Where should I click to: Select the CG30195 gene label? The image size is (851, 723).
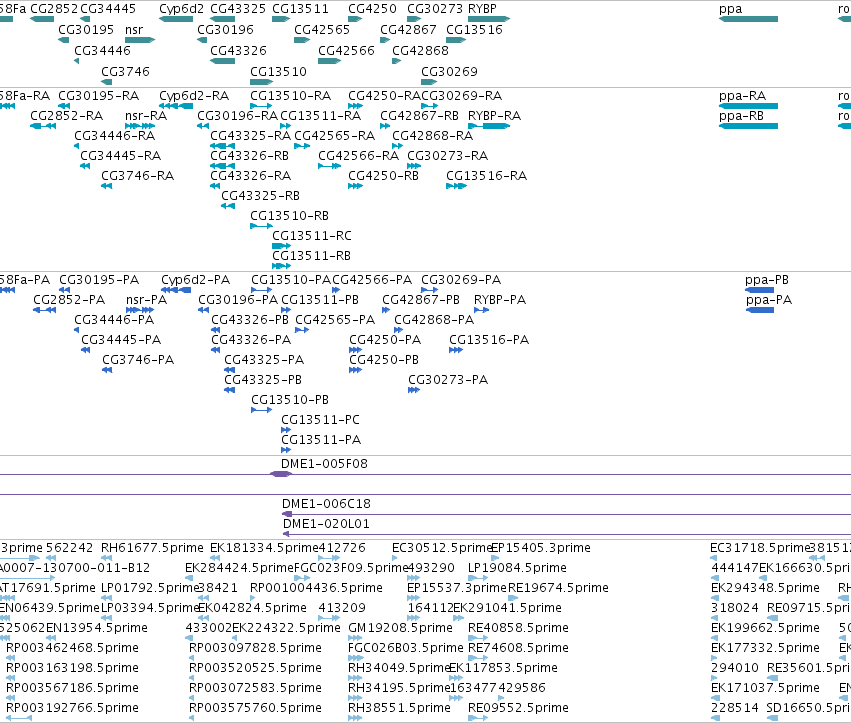[86, 29]
